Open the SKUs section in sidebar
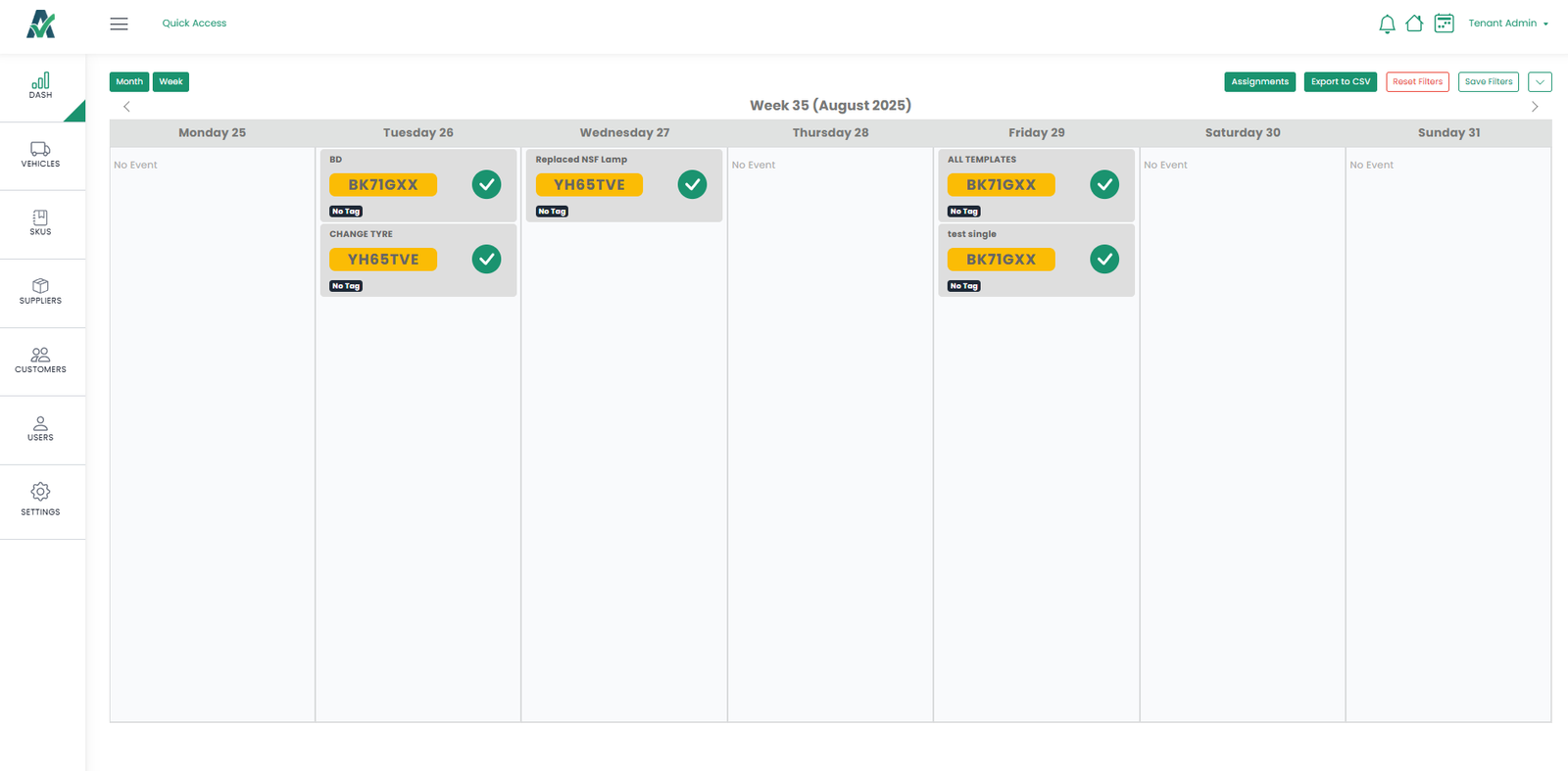The height and width of the screenshot is (771, 1568). coord(40,223)
